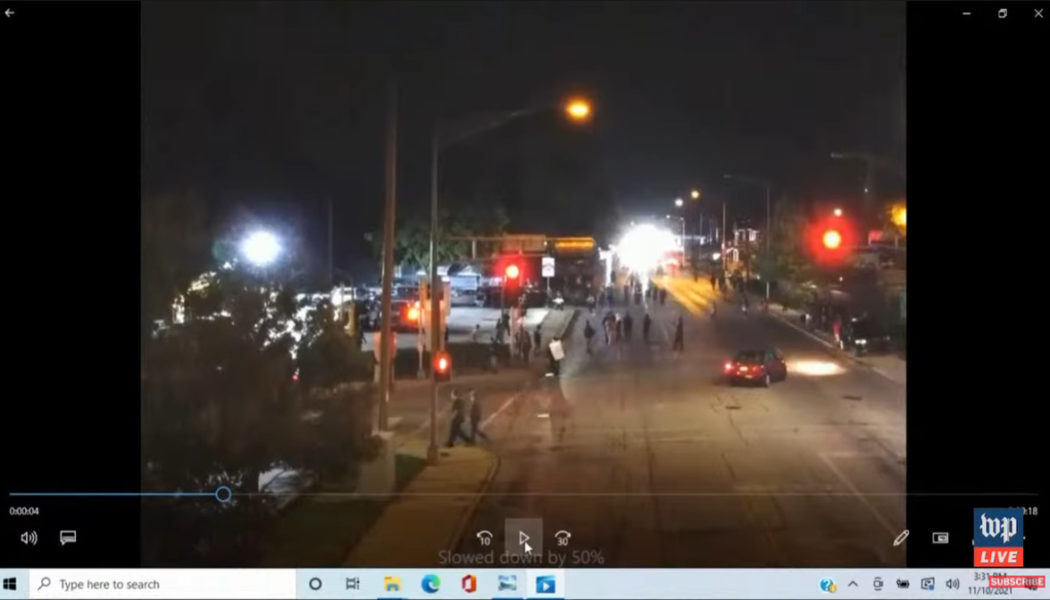Viewport: 1050px width, 600px height.
Task: Click the video progress slider
Action: click(222, 494)
